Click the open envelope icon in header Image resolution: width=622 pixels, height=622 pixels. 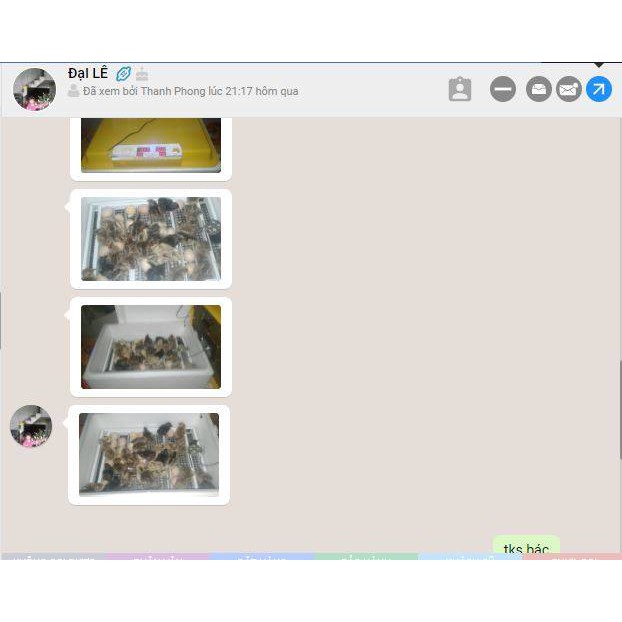539,89
